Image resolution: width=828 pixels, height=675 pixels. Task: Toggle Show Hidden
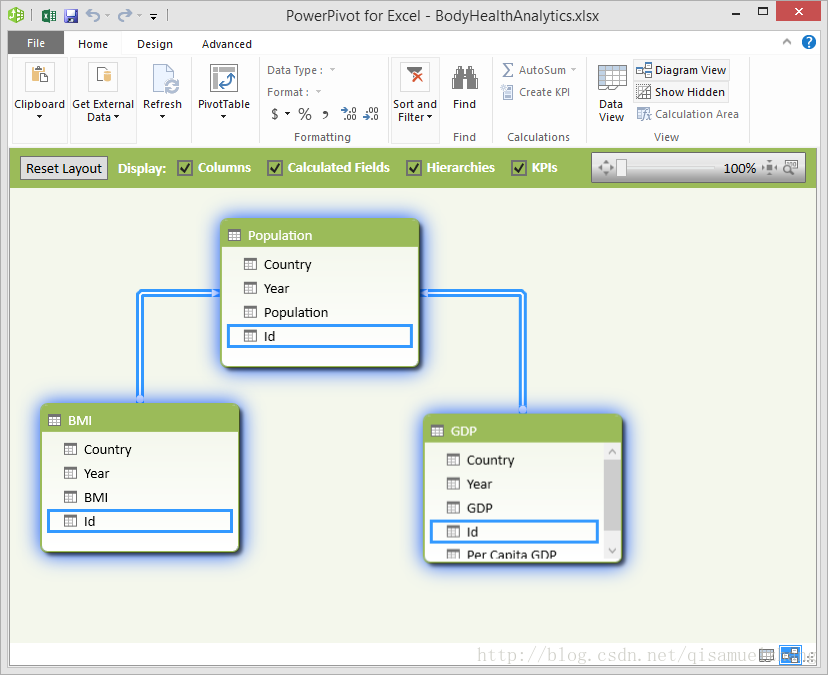pyautogui.click(x=681, y=92)
